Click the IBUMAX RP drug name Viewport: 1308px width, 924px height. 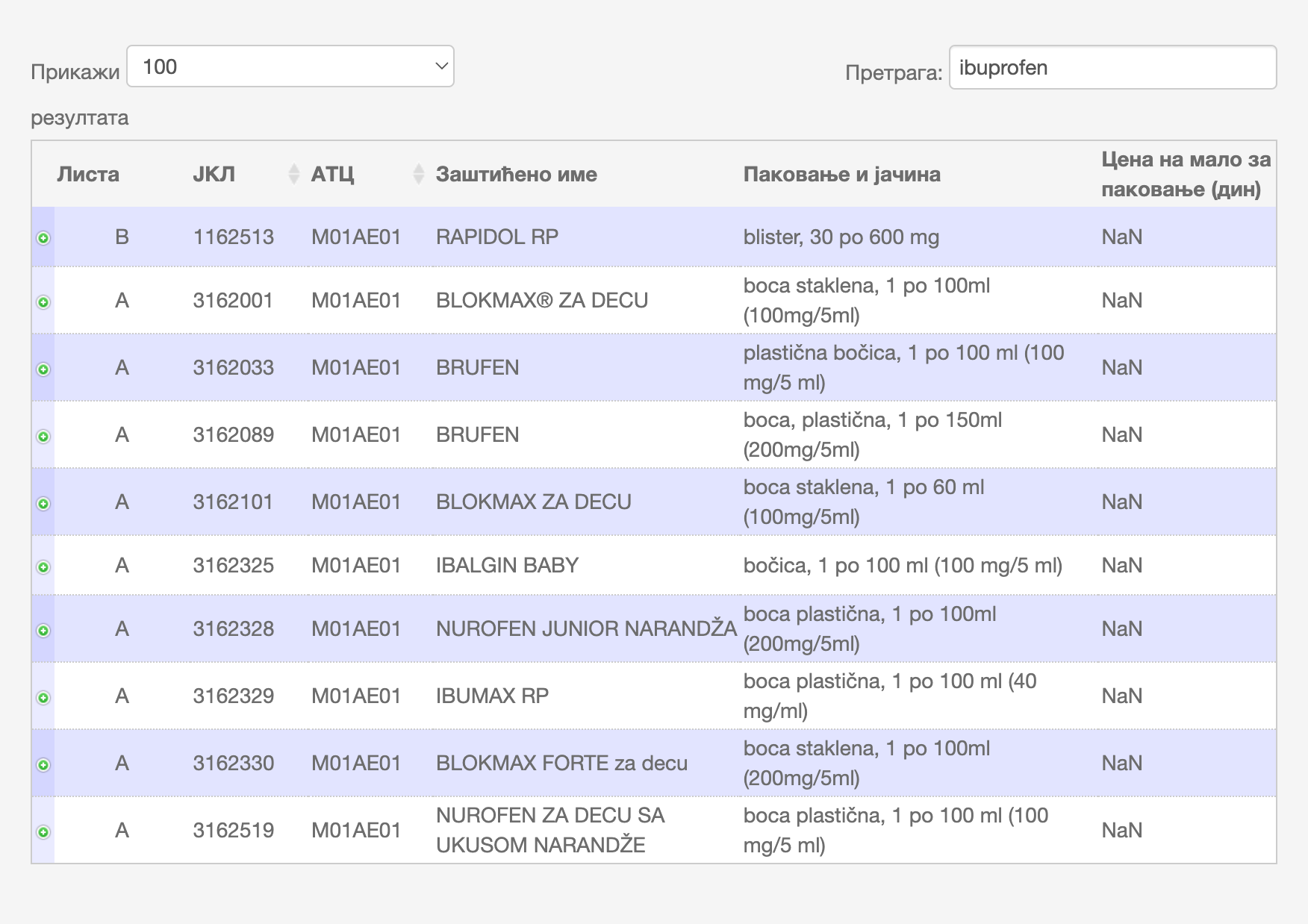[x=492, y=696]
